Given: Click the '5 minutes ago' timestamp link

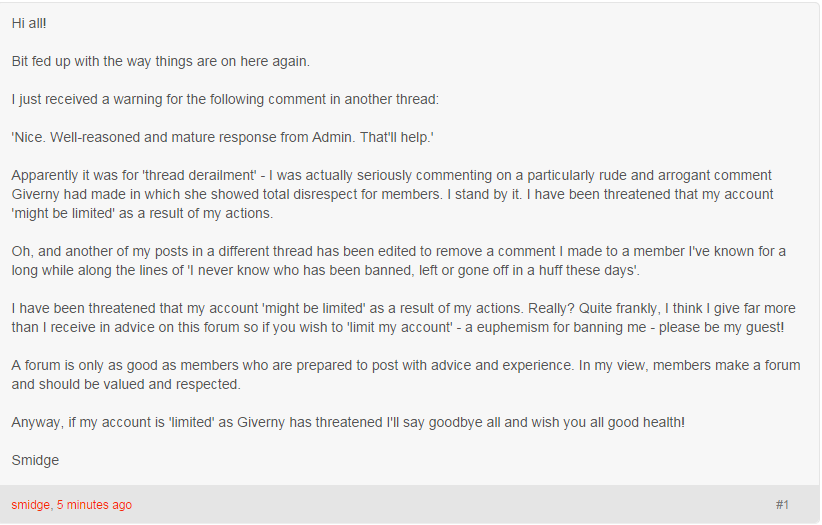Looking at the screenshot, I should click(94, 505).
